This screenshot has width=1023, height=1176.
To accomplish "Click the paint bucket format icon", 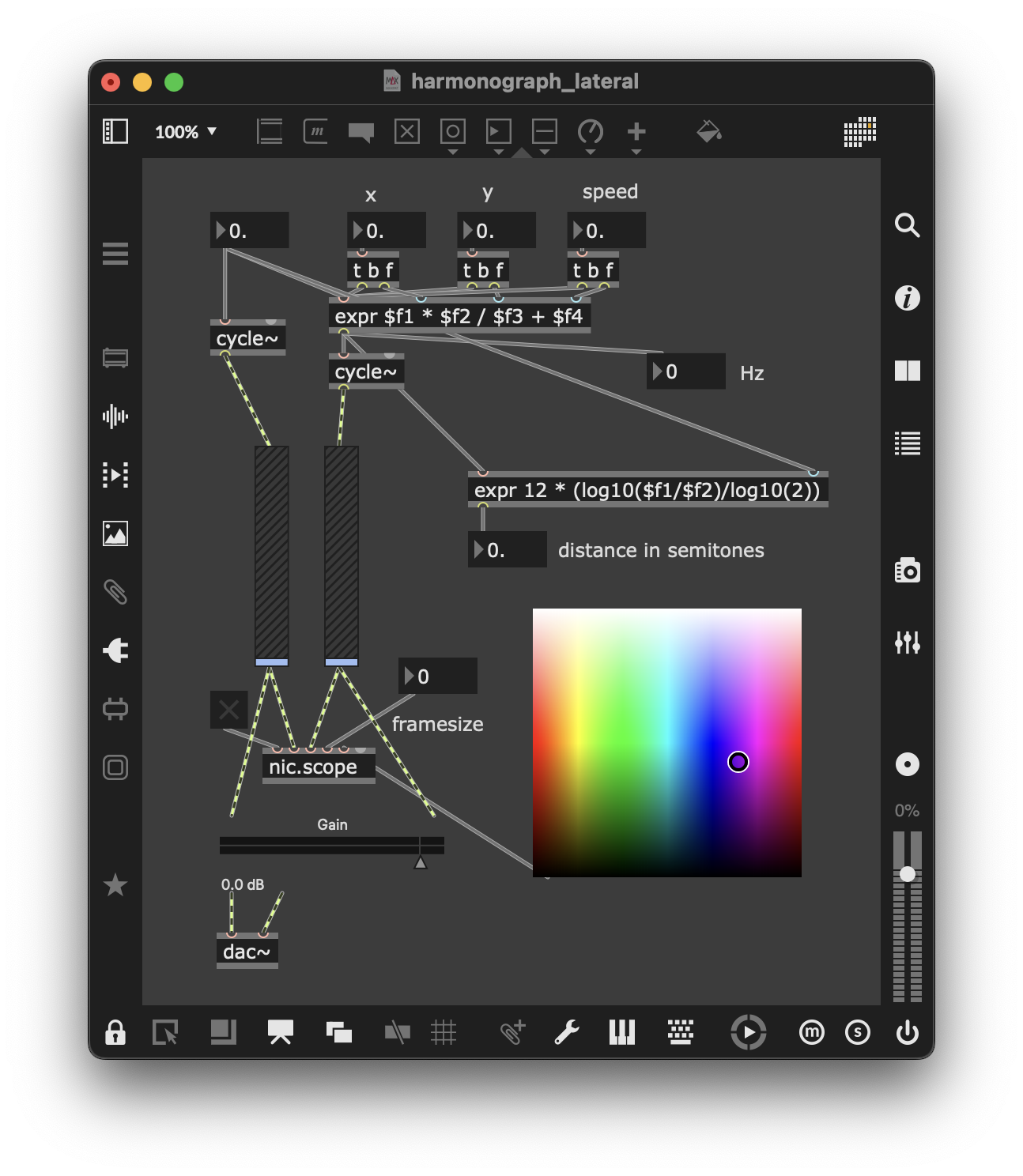I will (708, 131).
